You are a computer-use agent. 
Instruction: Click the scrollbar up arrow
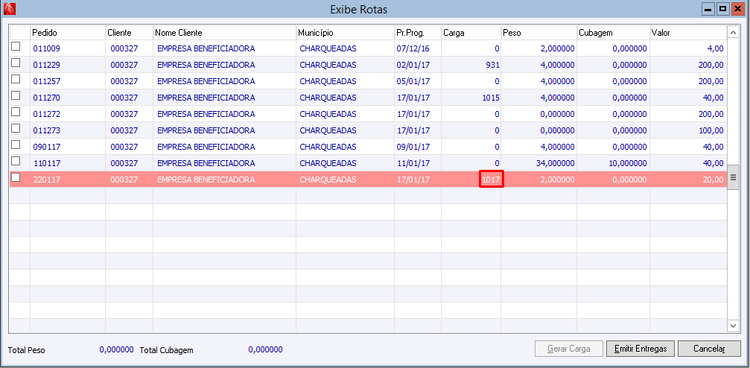click(733, 32)
